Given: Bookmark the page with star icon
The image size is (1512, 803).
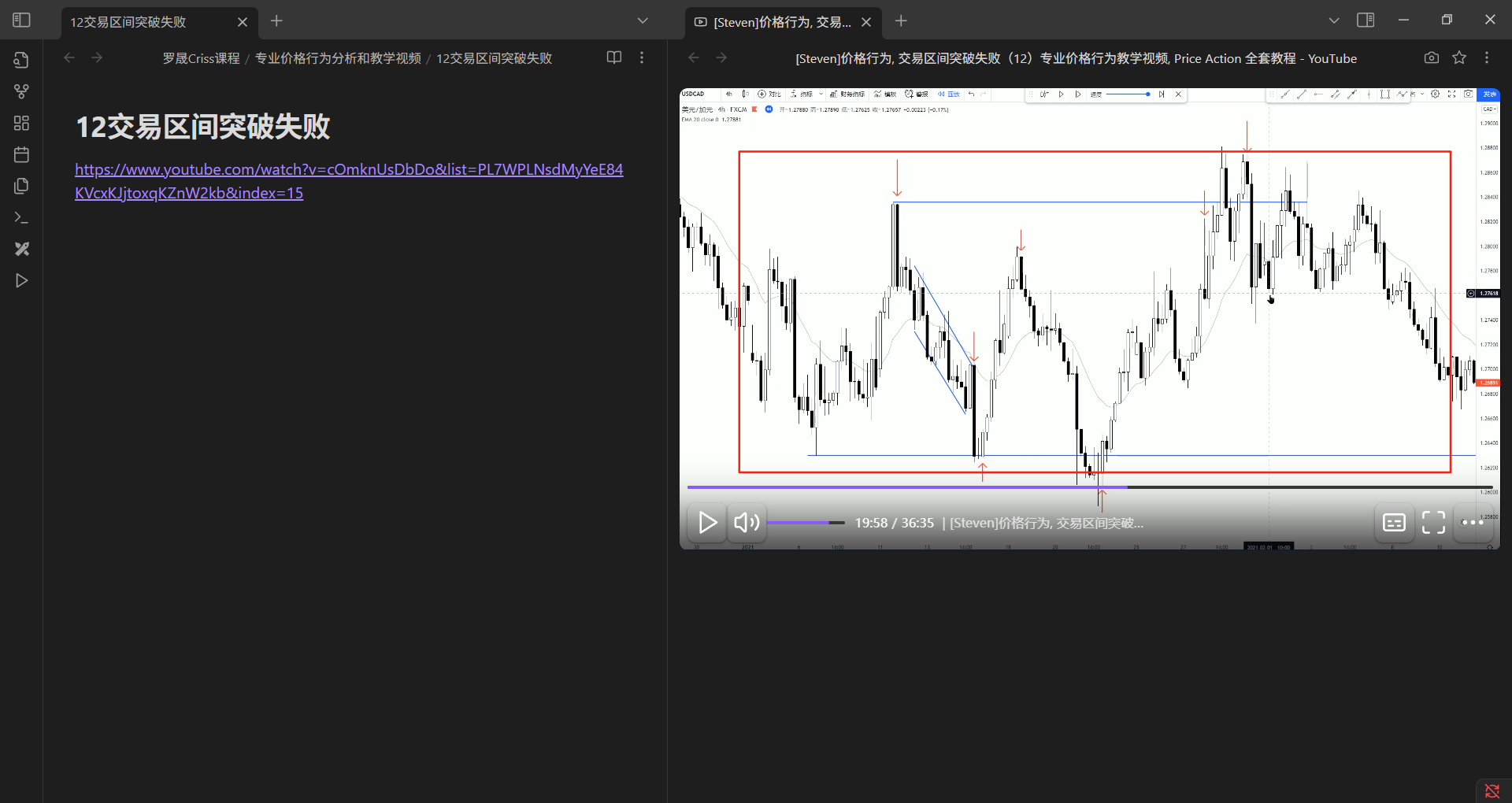Looking at the screenshot, I should pos(1459,57).
